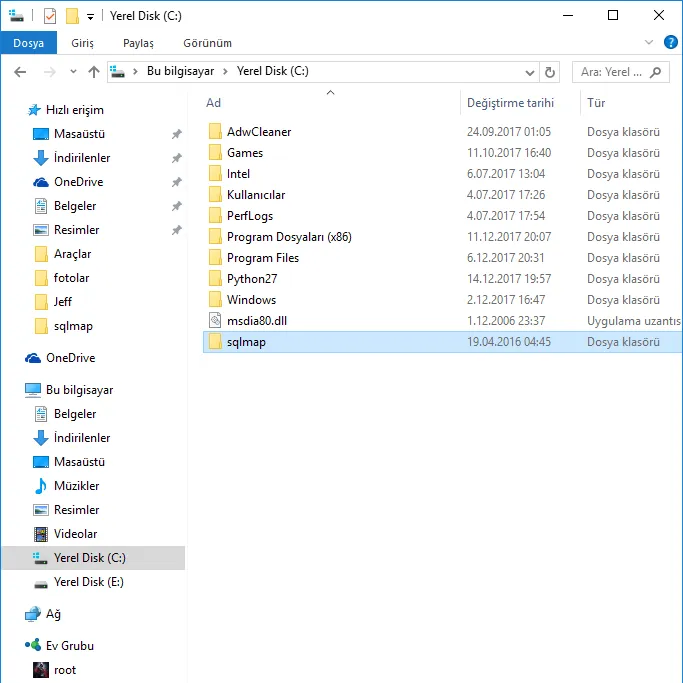Open the Help question mark icon
This screenshot has height=683, width=683.
click(x=670, y=42)
